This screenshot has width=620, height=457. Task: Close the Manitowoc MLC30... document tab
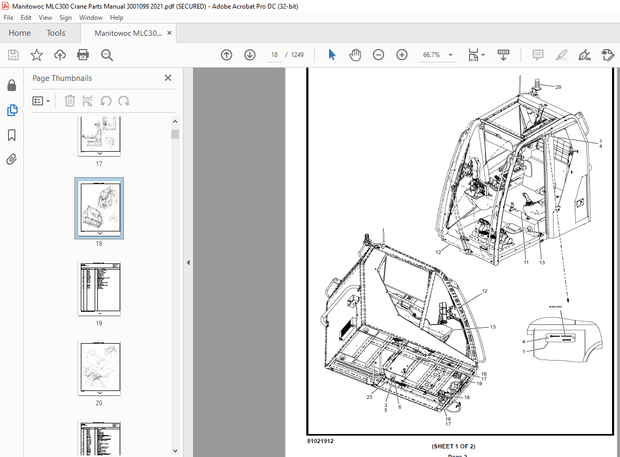click(x=169, y=33)
